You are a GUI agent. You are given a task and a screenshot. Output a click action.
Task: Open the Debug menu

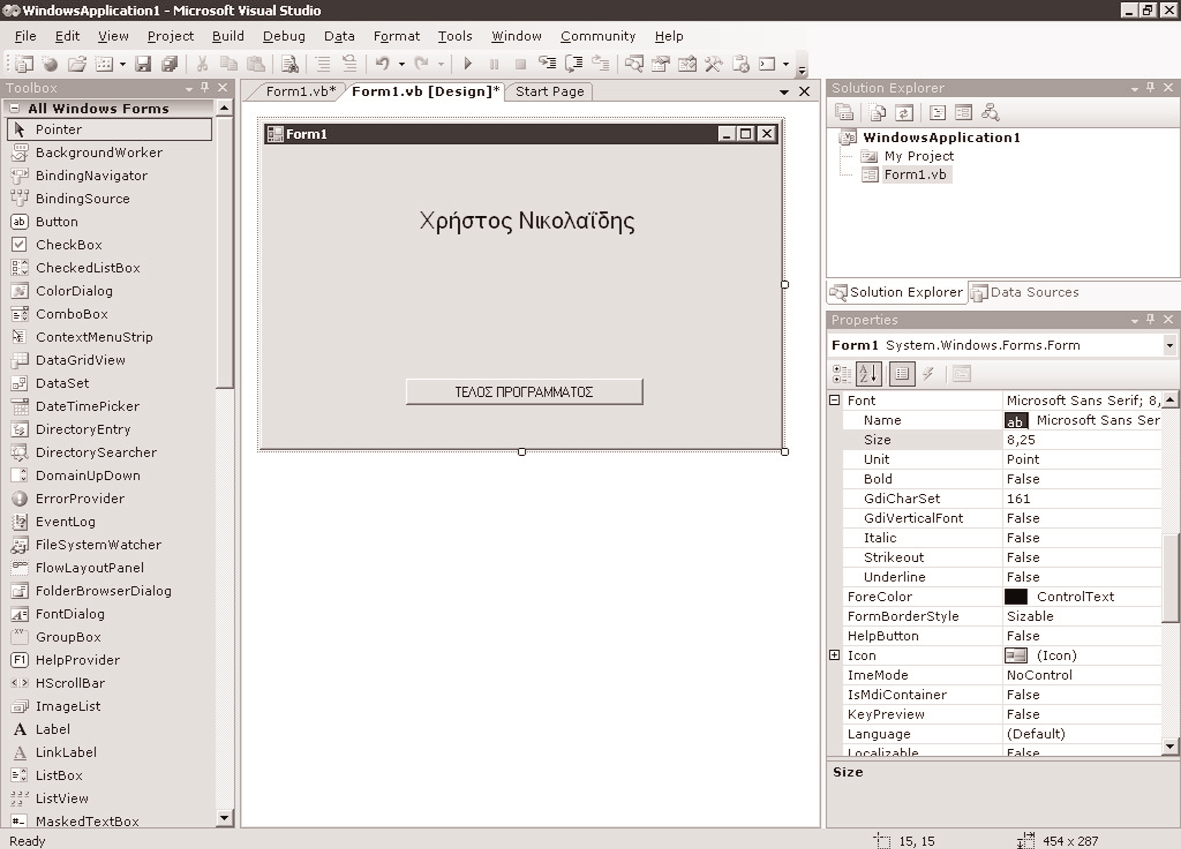pos(284,36)
